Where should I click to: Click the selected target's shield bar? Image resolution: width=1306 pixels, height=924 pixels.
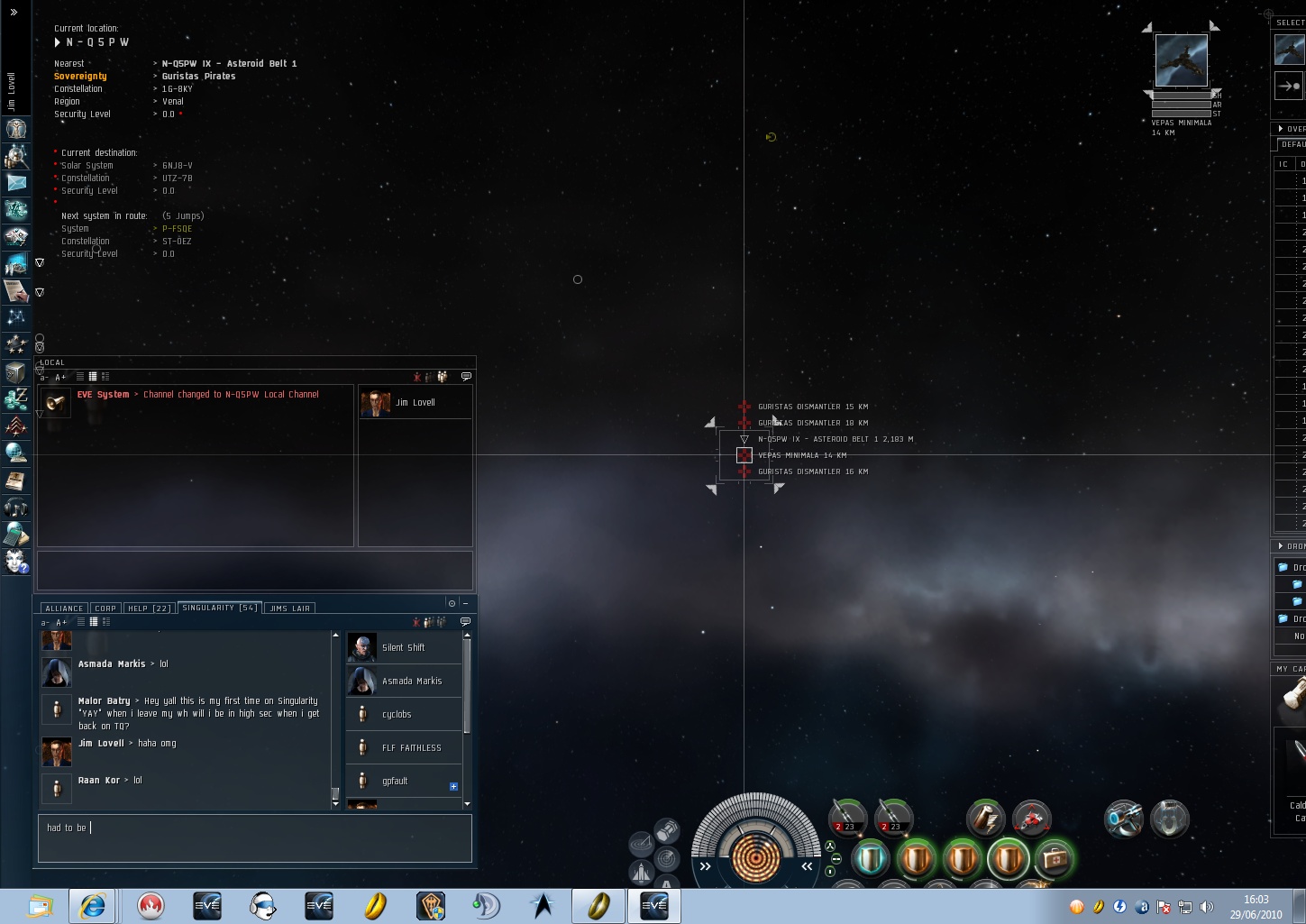(1182, 96)
